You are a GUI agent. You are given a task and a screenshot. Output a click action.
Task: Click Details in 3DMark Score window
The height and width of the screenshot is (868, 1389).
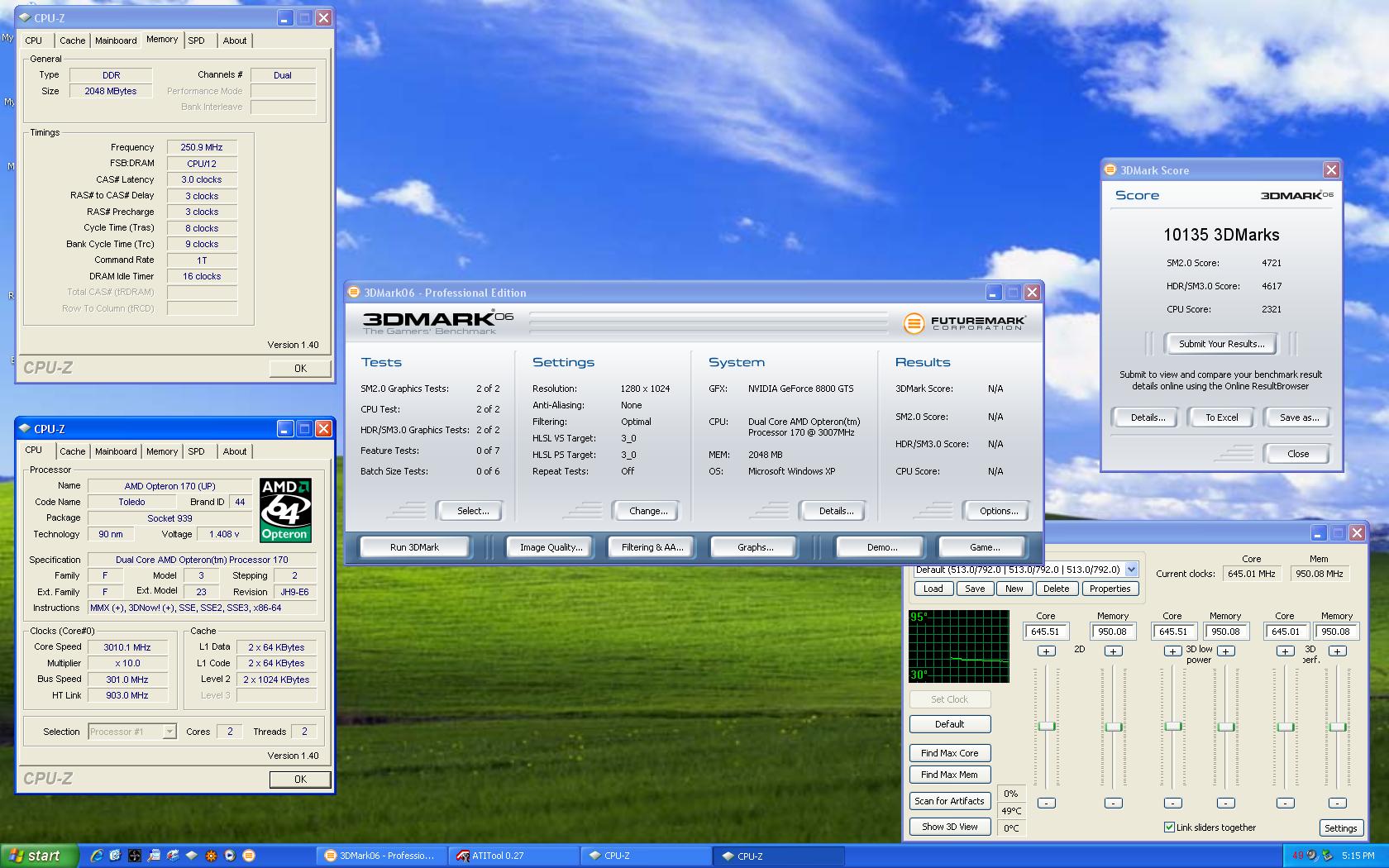1148,417
